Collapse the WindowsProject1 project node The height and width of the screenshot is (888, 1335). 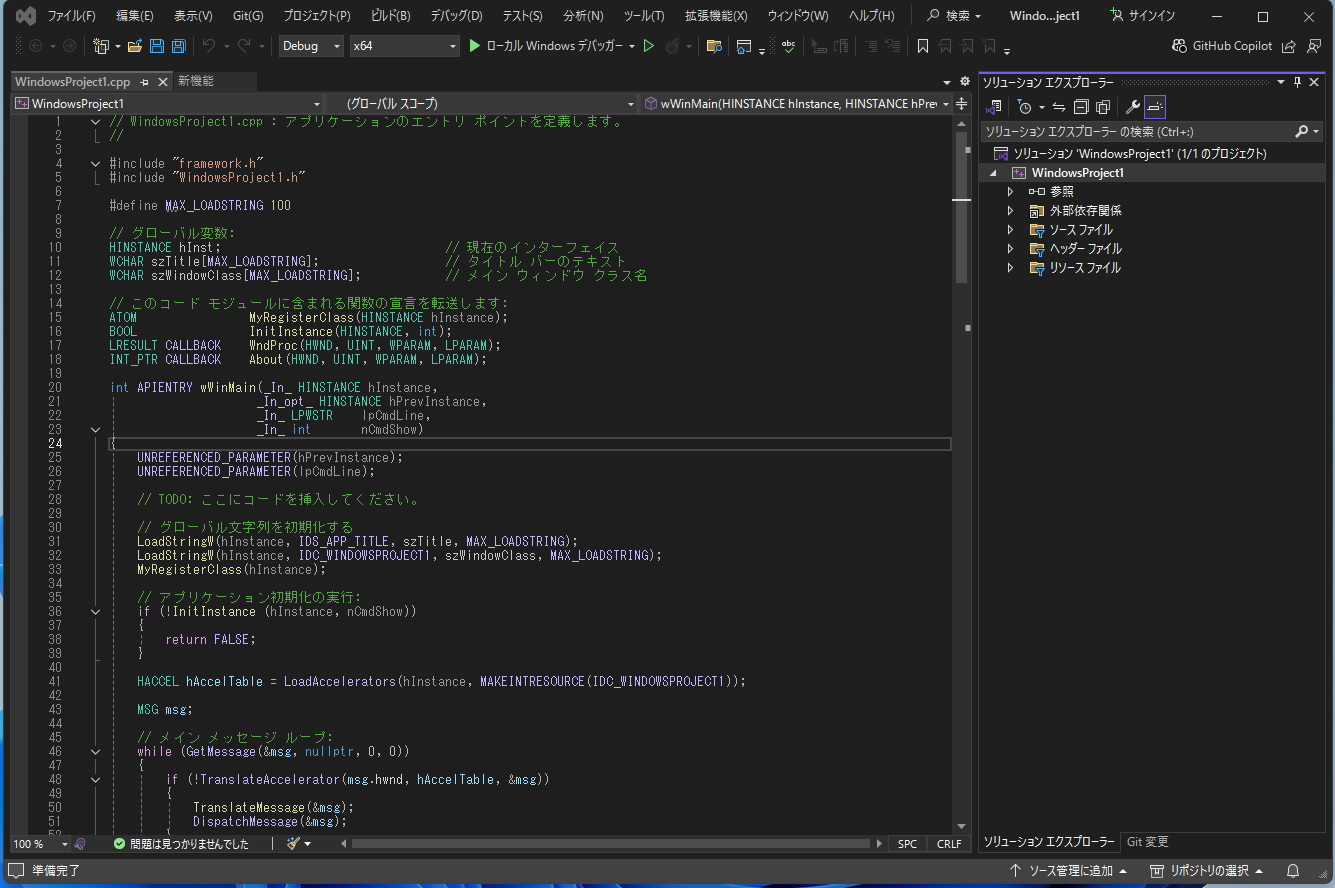point(993,173)
